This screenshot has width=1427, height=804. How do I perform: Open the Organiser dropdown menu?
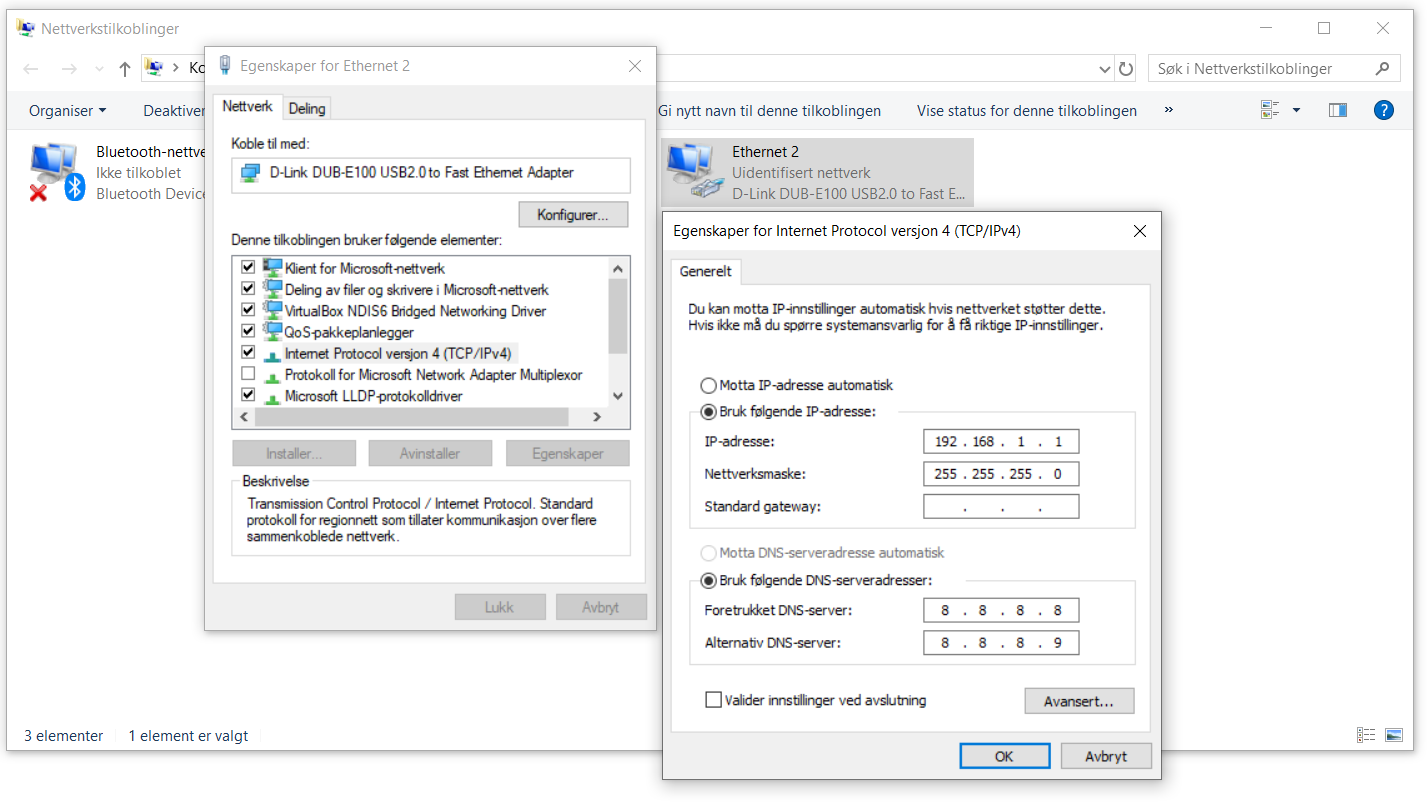pos(66,110)
